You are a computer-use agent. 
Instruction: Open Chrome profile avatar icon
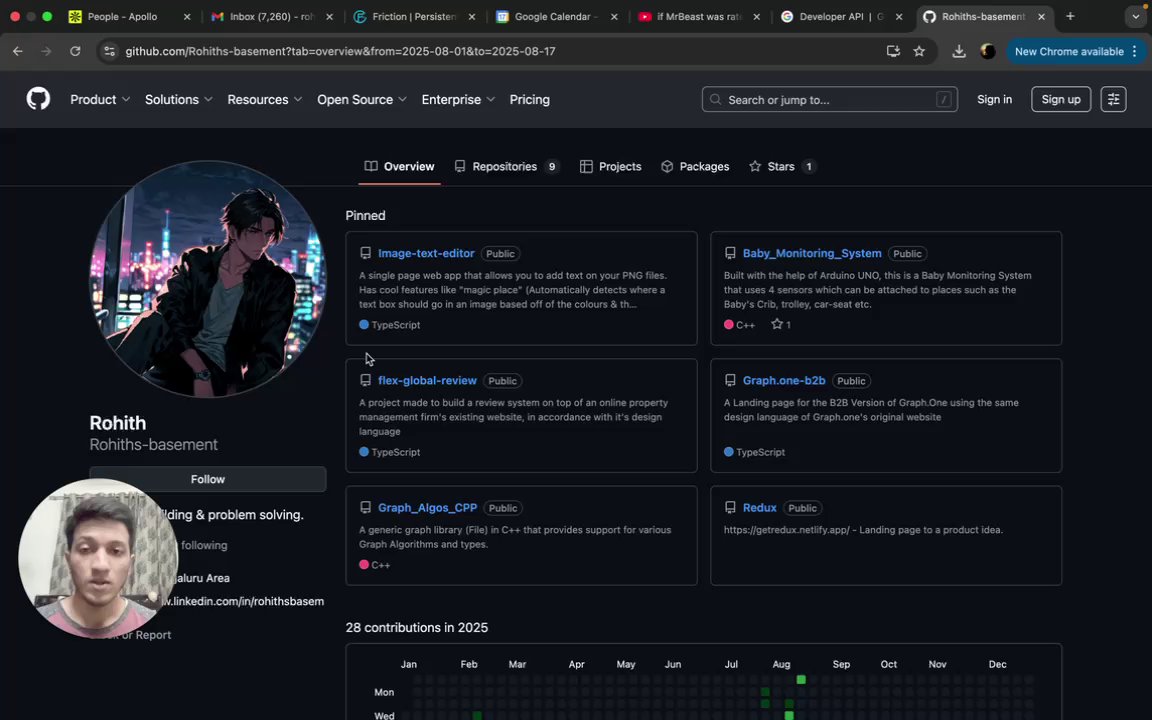click(987, 51)
